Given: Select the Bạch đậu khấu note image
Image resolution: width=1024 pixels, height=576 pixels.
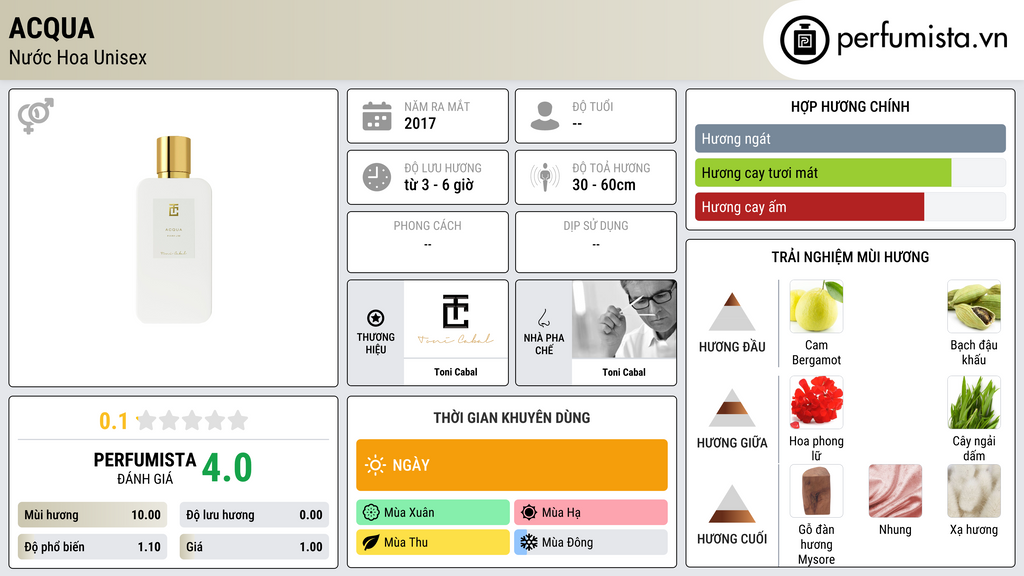Looking at the screenshot, I should point(974,306).
